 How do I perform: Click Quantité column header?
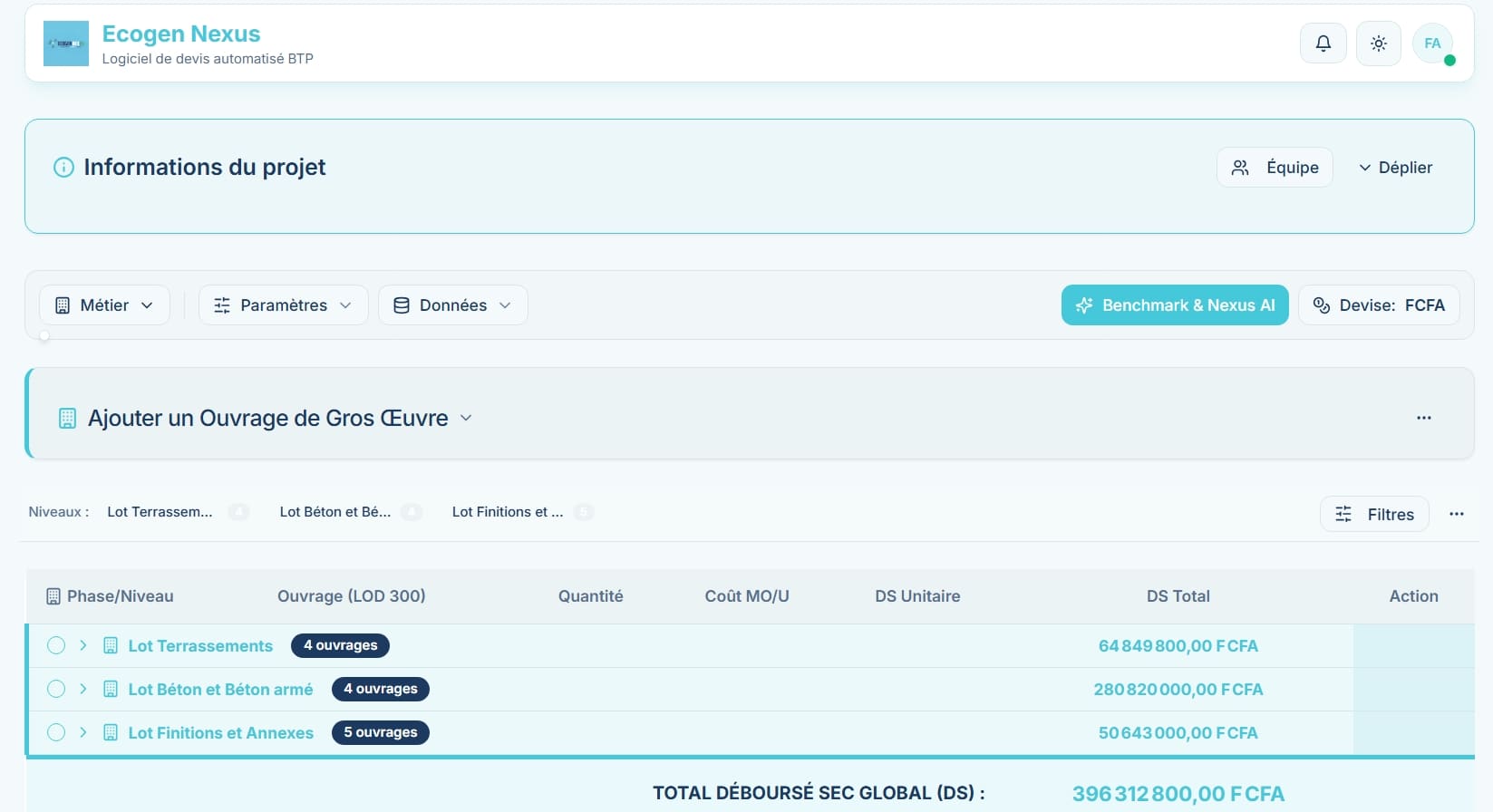[591, 596]
